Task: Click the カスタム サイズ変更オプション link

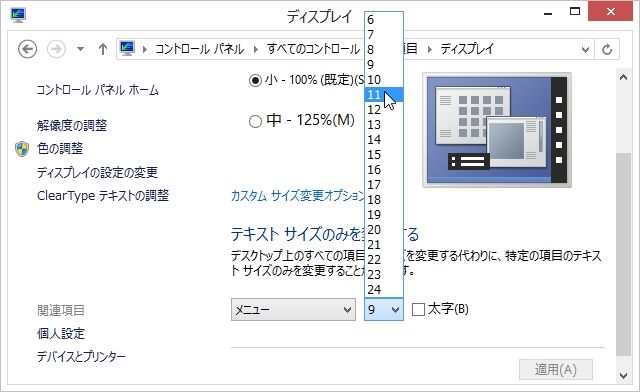Action: (298, 196)
